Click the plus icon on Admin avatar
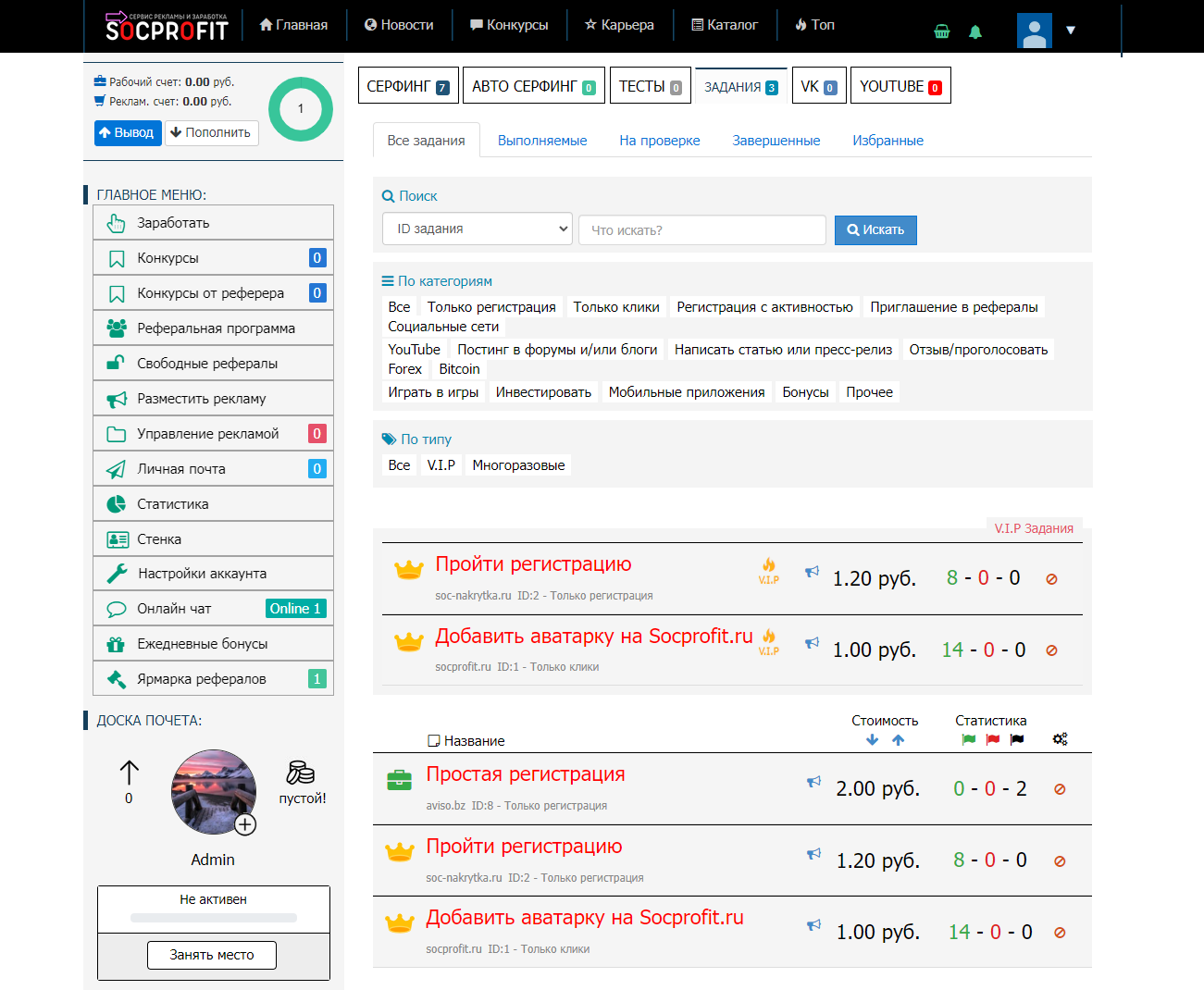This screenshot has width=1204, height=990. coord(245,824)
